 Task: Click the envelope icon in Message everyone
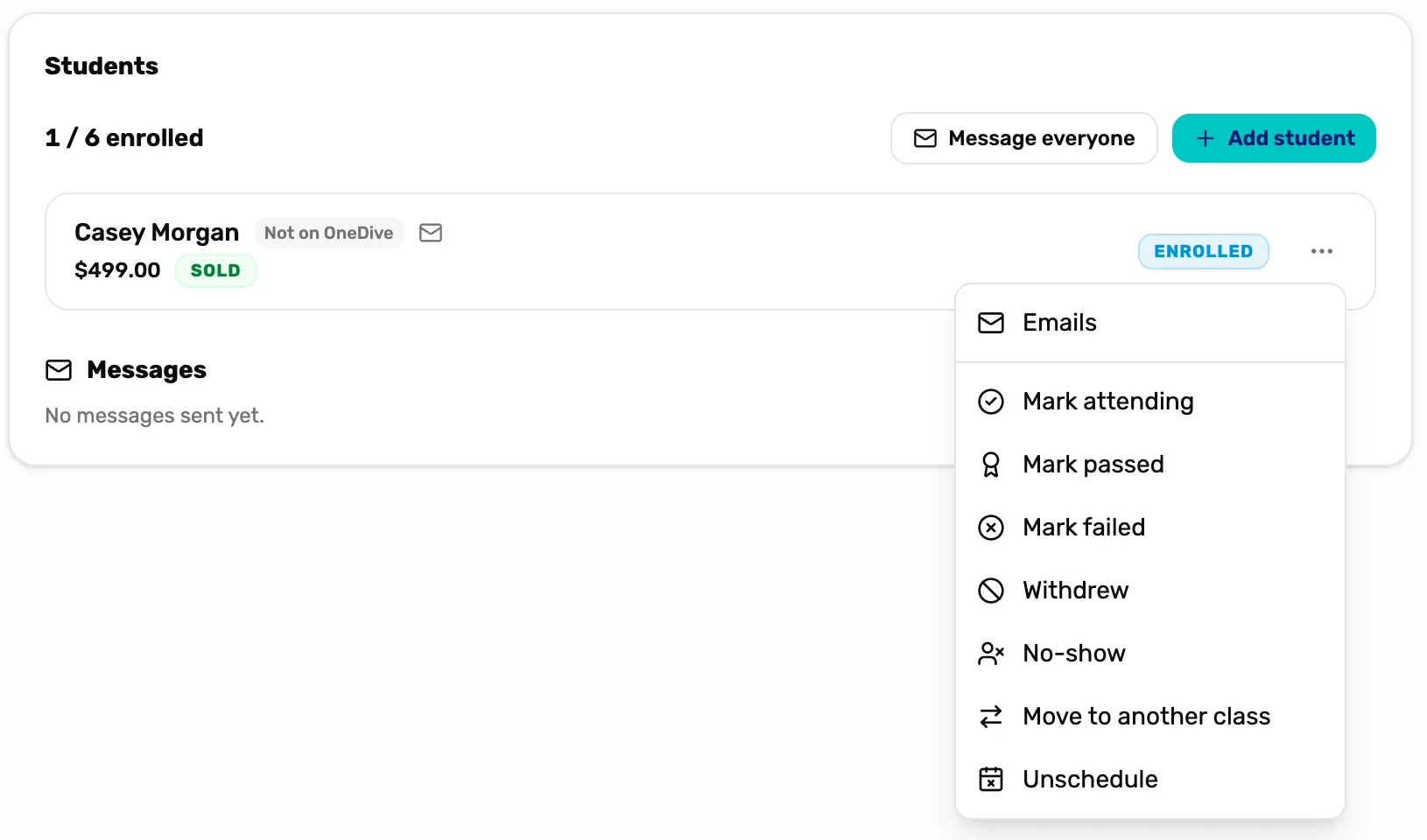click(925, 138)
